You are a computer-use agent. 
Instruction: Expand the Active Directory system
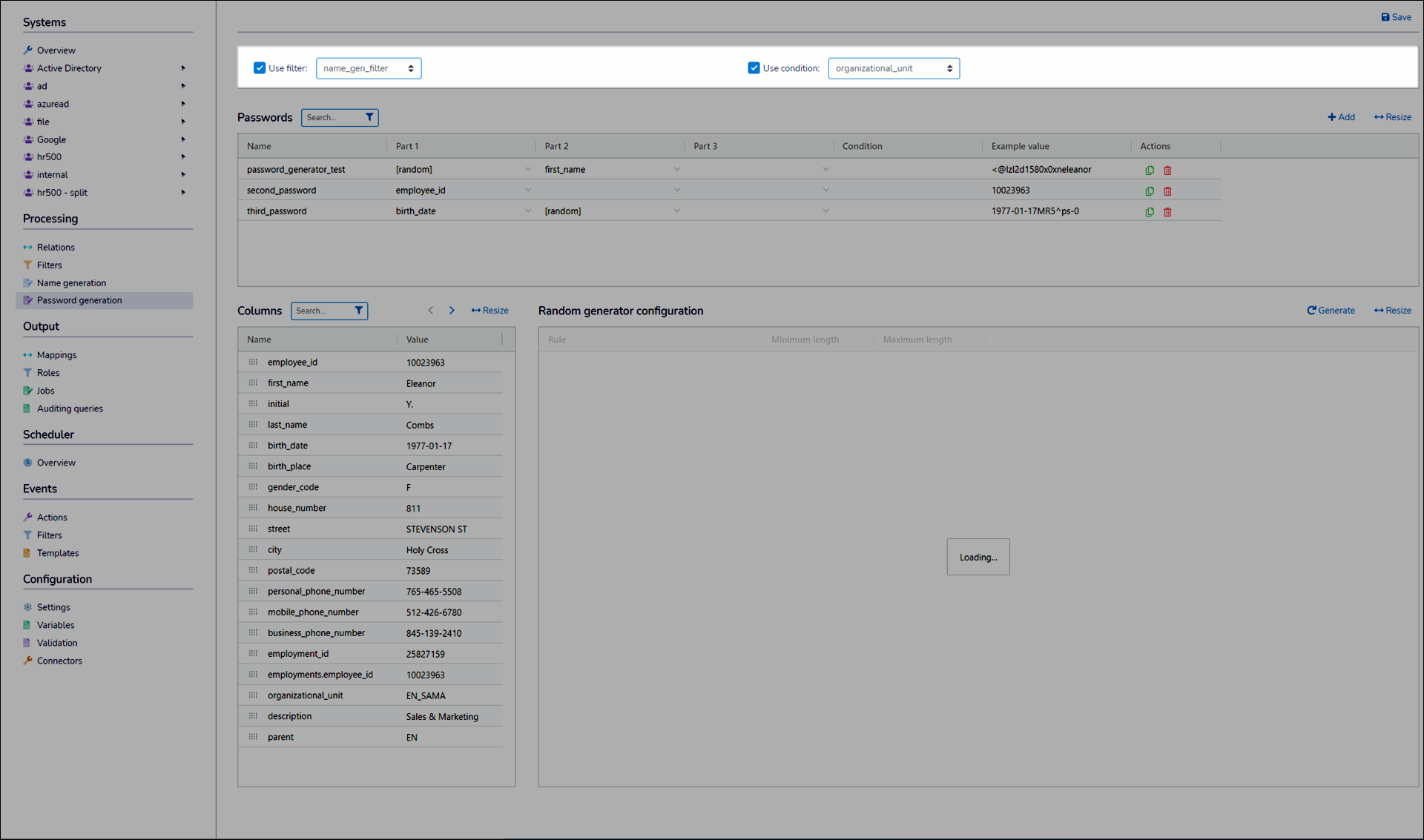(182, 68)
